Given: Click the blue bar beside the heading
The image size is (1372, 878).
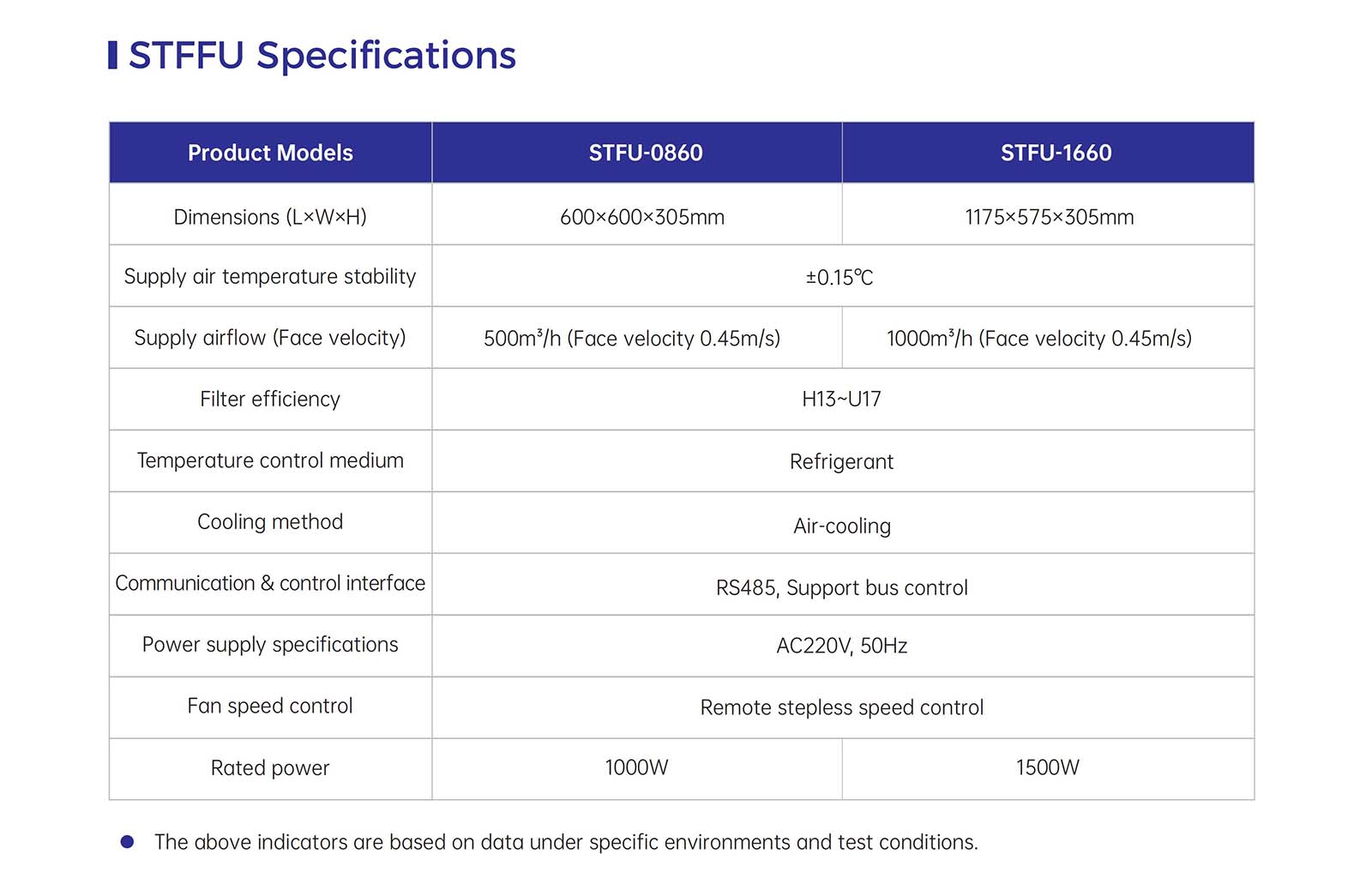Looking at the screenshot, I should (112, 55).
